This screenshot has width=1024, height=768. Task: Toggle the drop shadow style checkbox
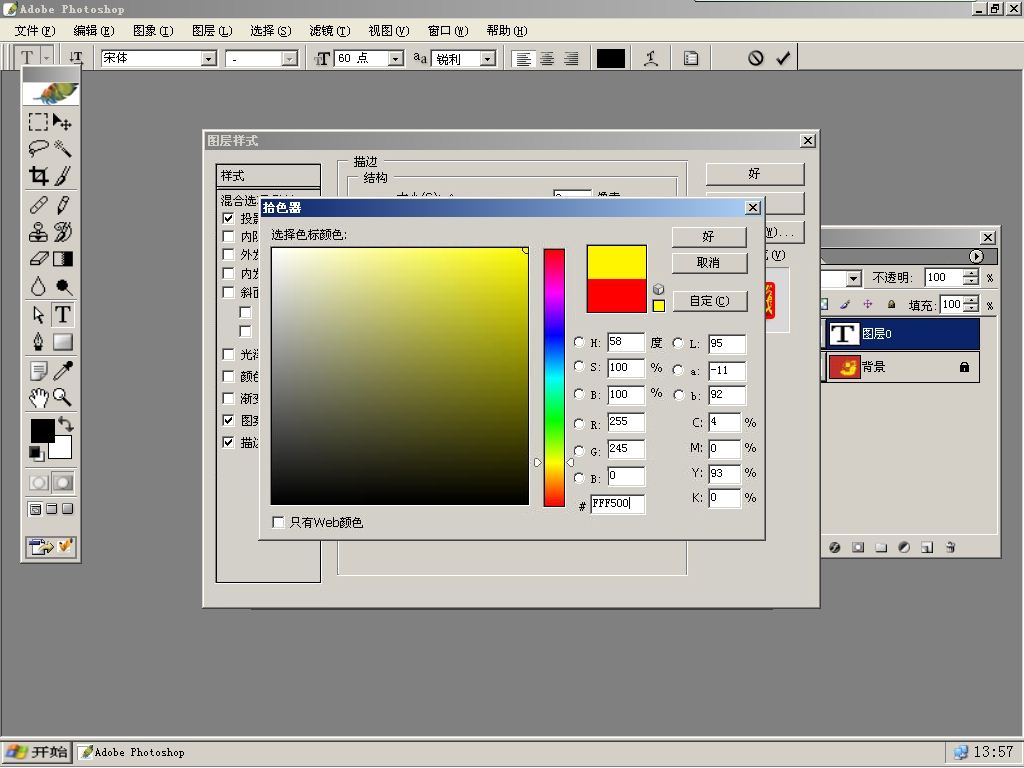tap(228, 218)
